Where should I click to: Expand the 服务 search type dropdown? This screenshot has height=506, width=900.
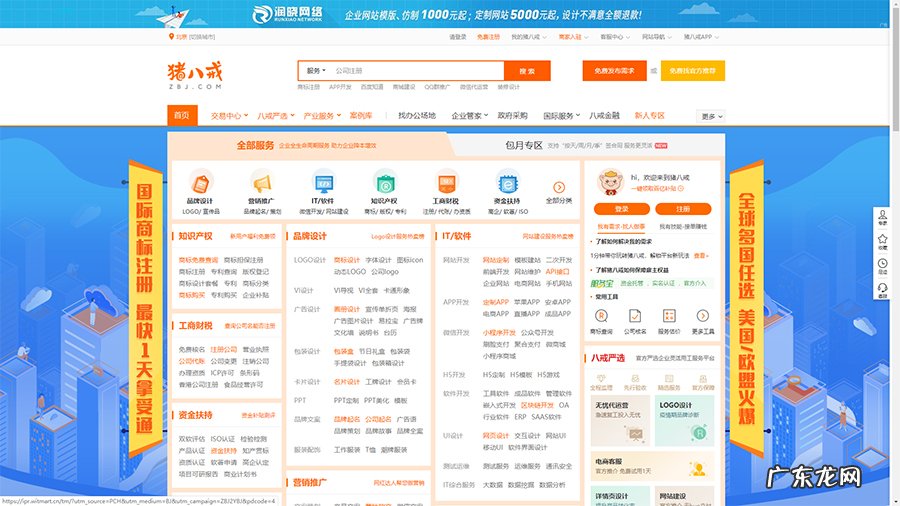(x=316, y=71)
